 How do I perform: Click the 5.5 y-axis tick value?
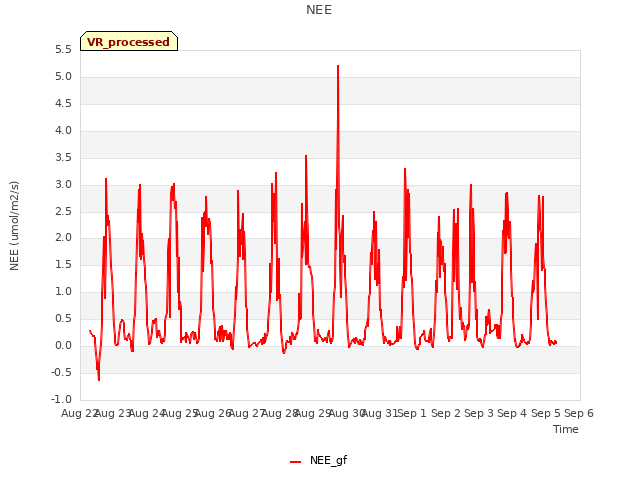coord(63,50)
